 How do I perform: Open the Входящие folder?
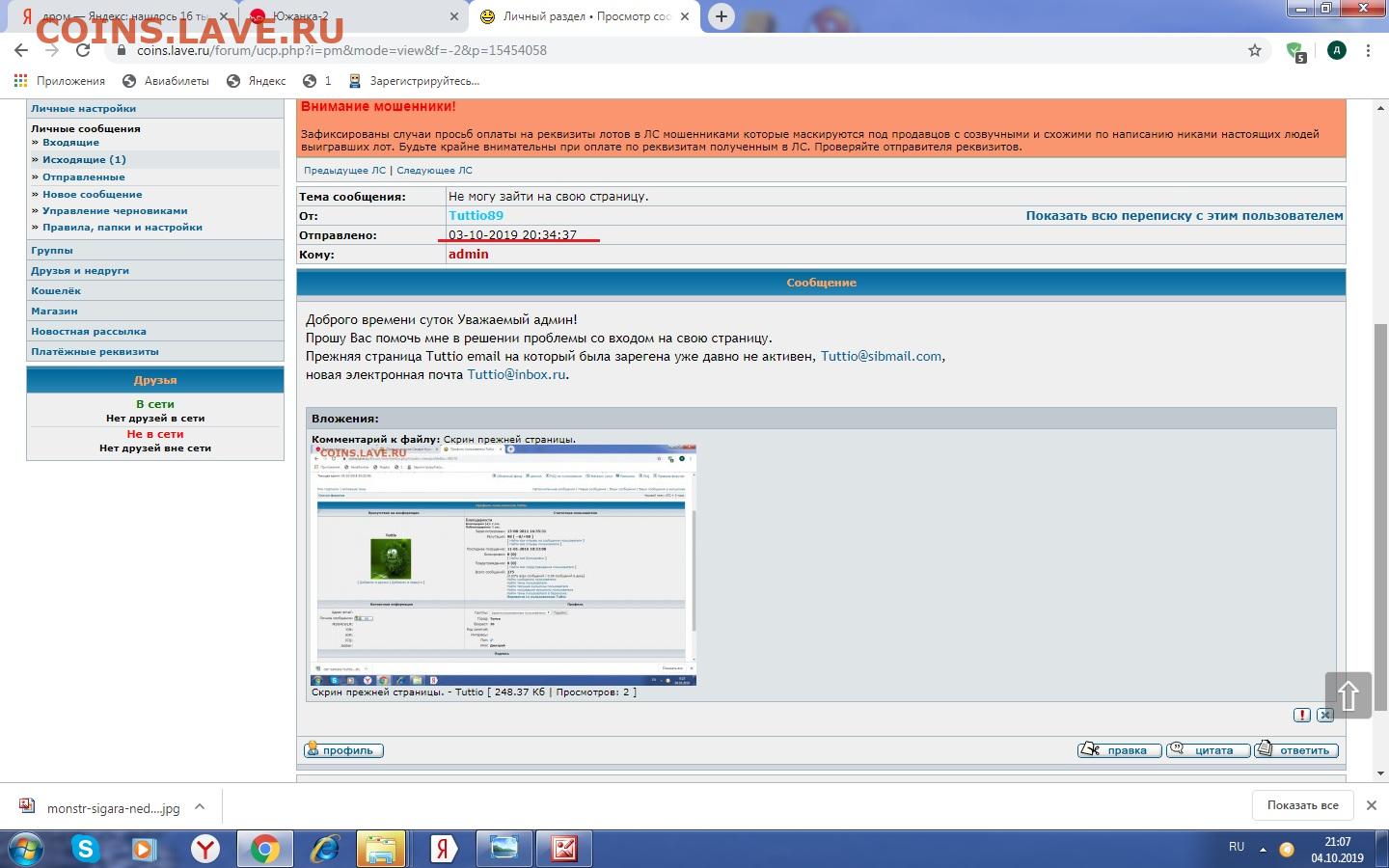click(70, 143)
